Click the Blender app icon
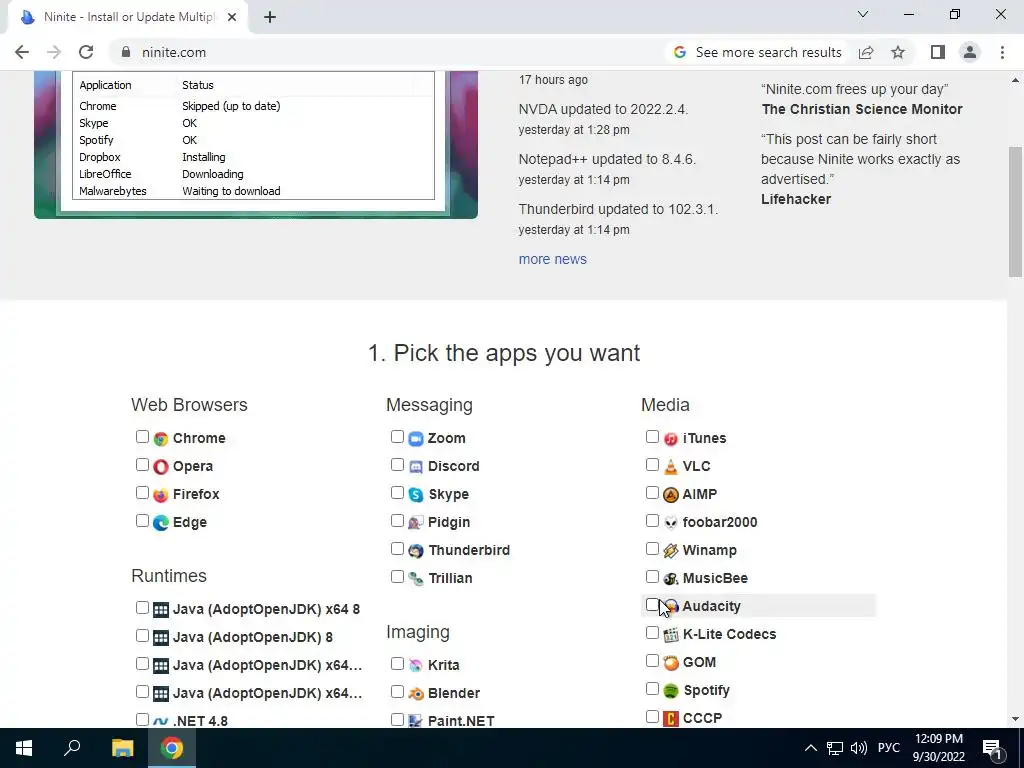Viewport: 1024px width, 768px height. coord(416,694)
